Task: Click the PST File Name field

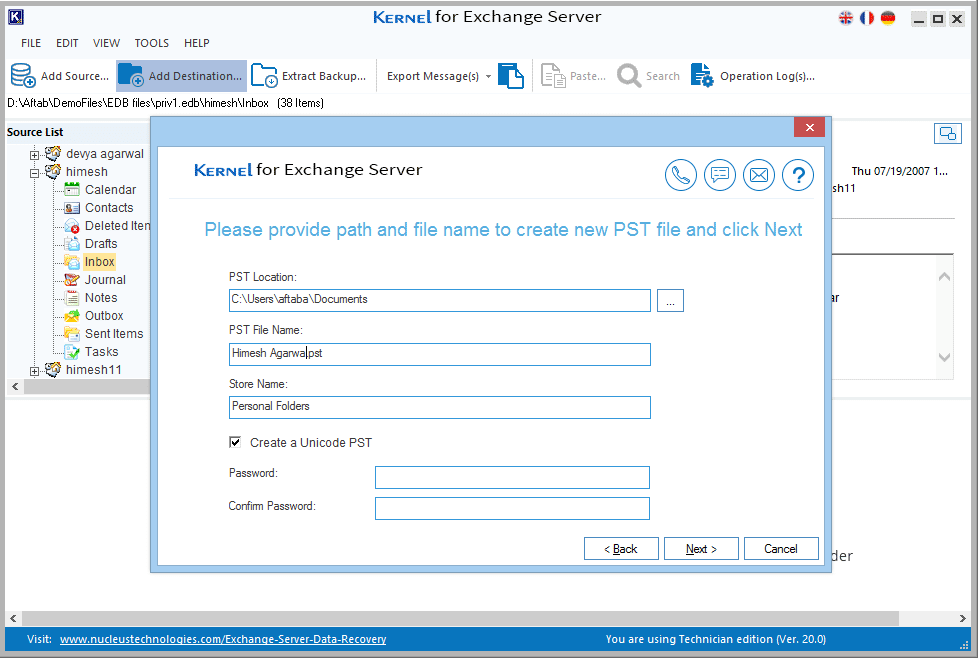Action: coord(440,354)
